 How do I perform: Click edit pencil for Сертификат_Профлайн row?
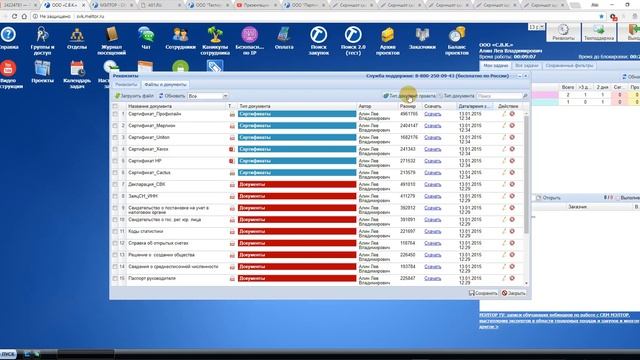(504, 114)
